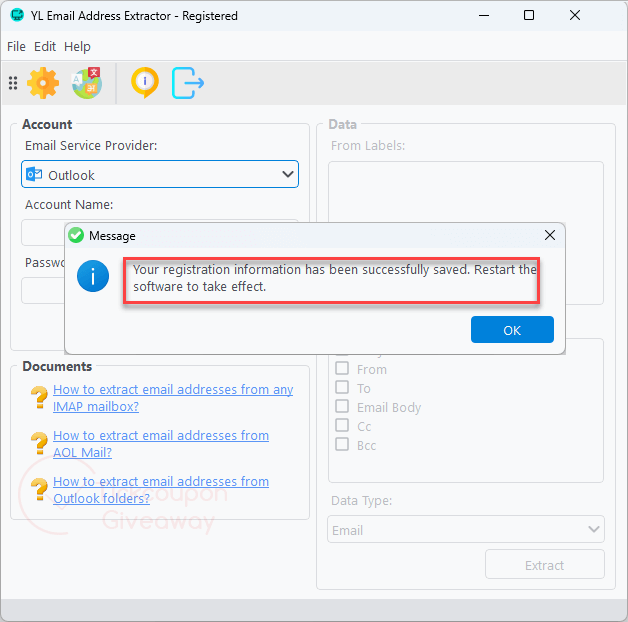This screenshot has width=628, height=622.
Task: Click the From Labels list box
Action: coord(466,192)
